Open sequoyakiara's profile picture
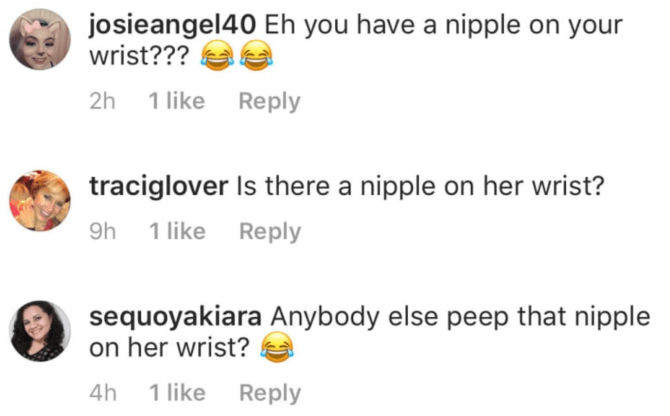Screen dimensions: 670x416 40,331
